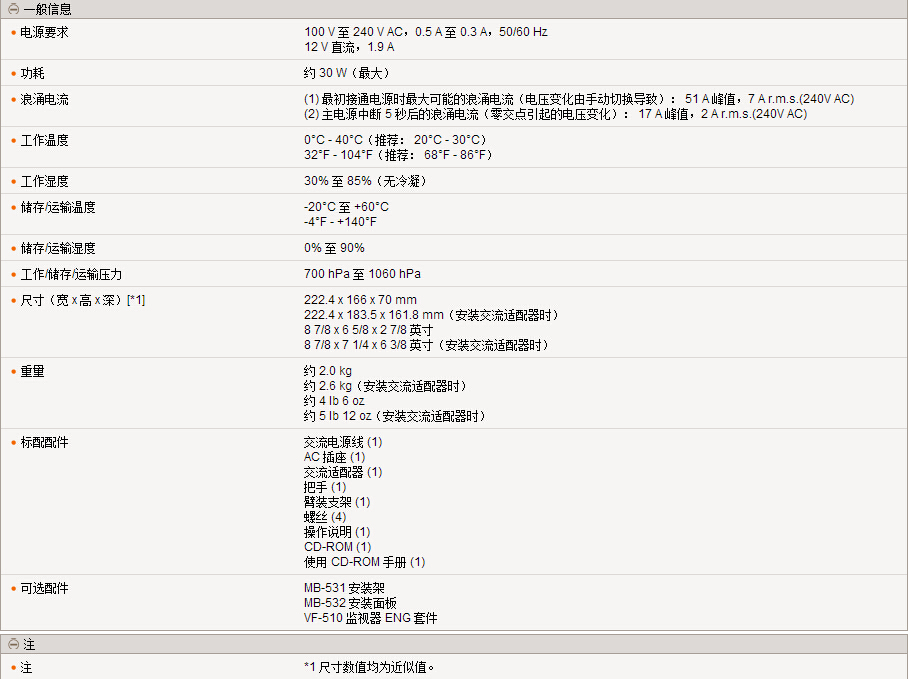
Task: Select the MB-531 安装架 accessory text
Action: point(344,589)
